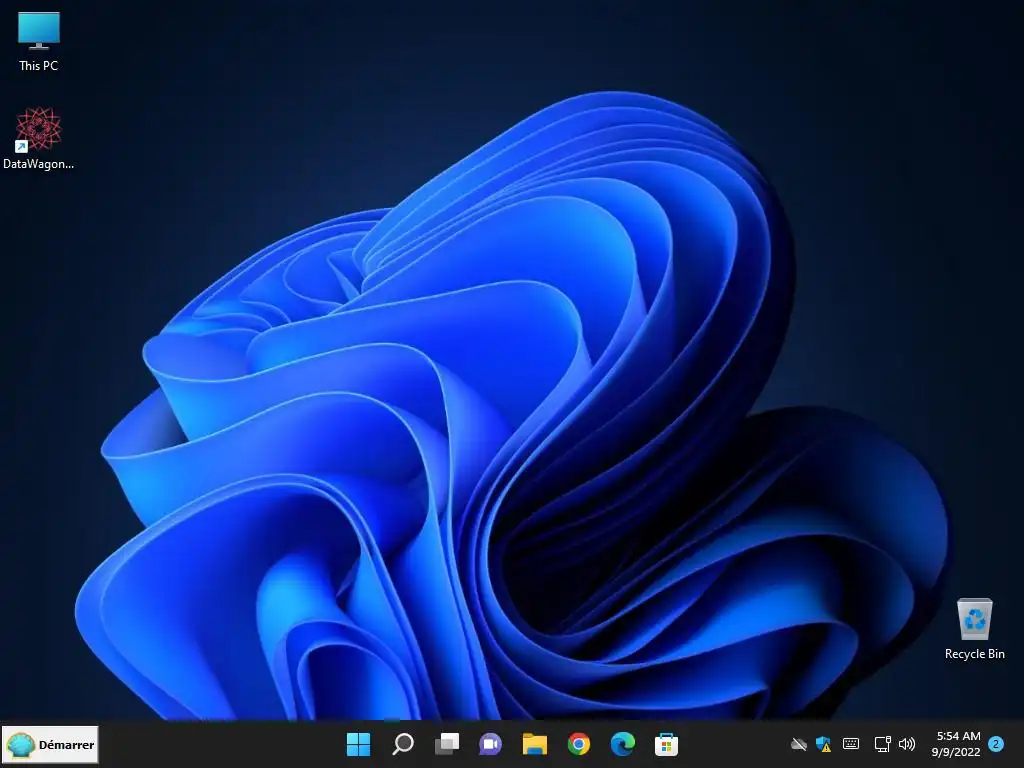Launch Google Chrome from the taskbar
1024x768 pixels.
coord(579,744)
